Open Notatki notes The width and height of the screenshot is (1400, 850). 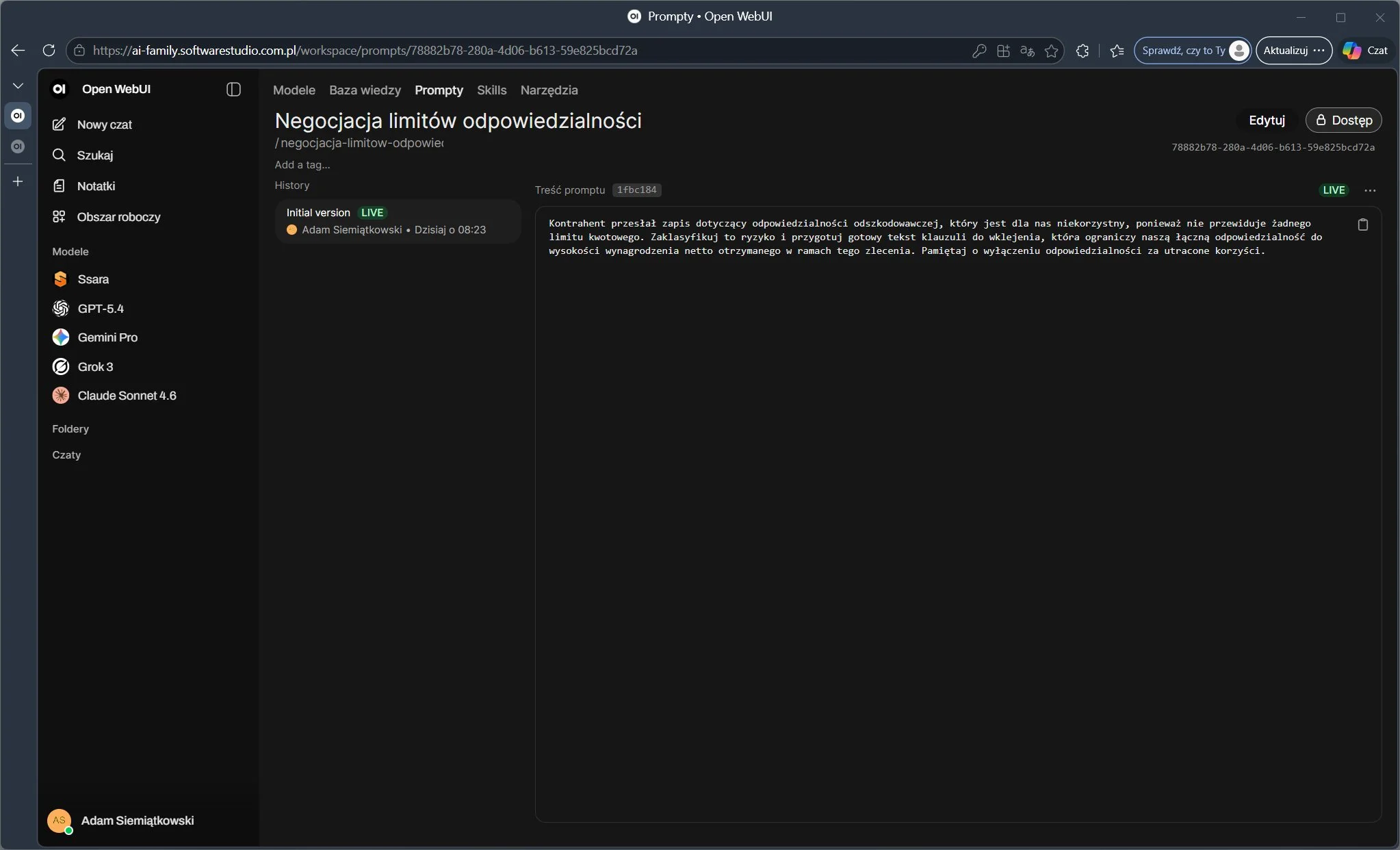(147, 186)
